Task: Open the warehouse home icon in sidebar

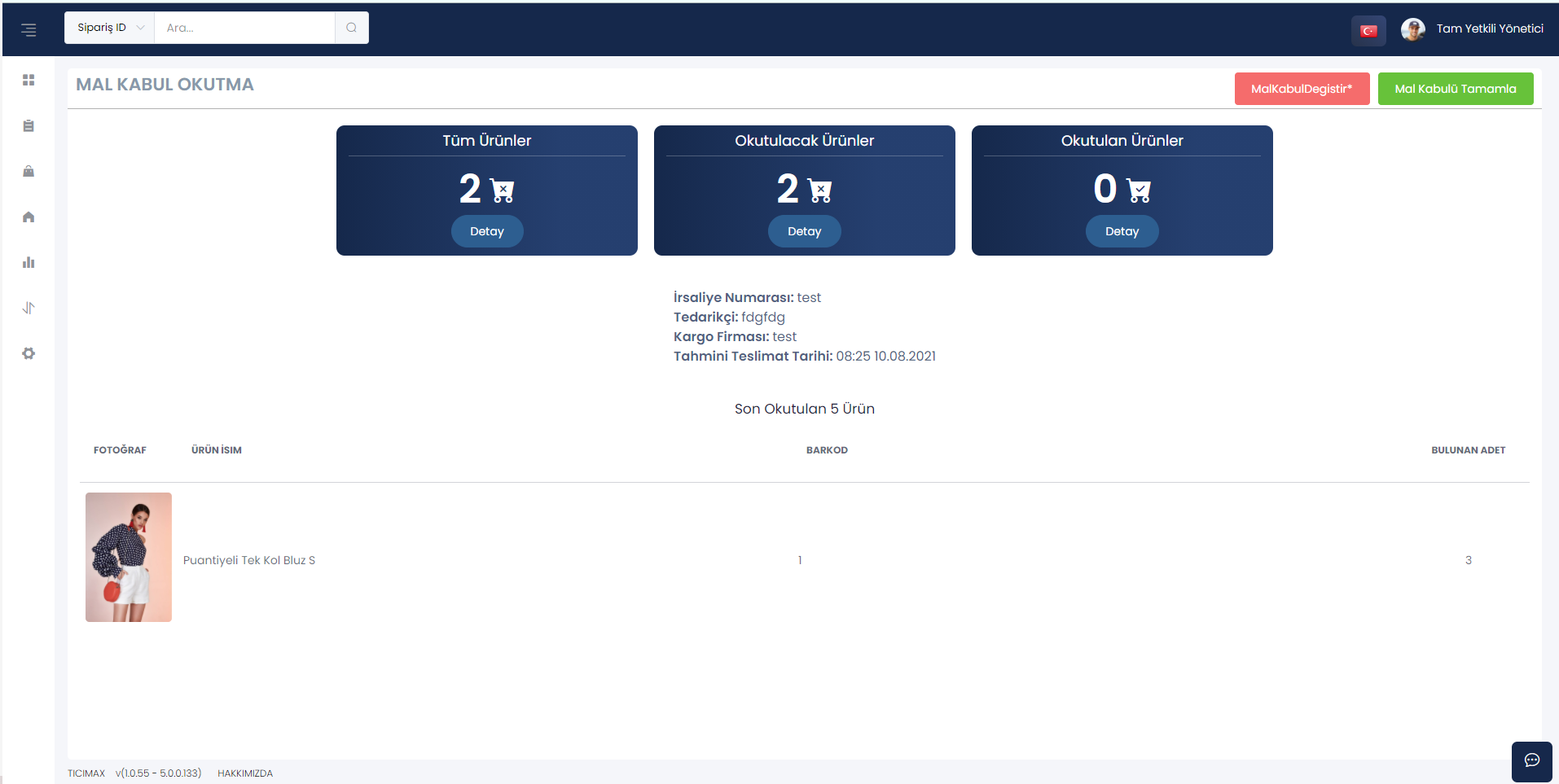Action: click(29, 217)
